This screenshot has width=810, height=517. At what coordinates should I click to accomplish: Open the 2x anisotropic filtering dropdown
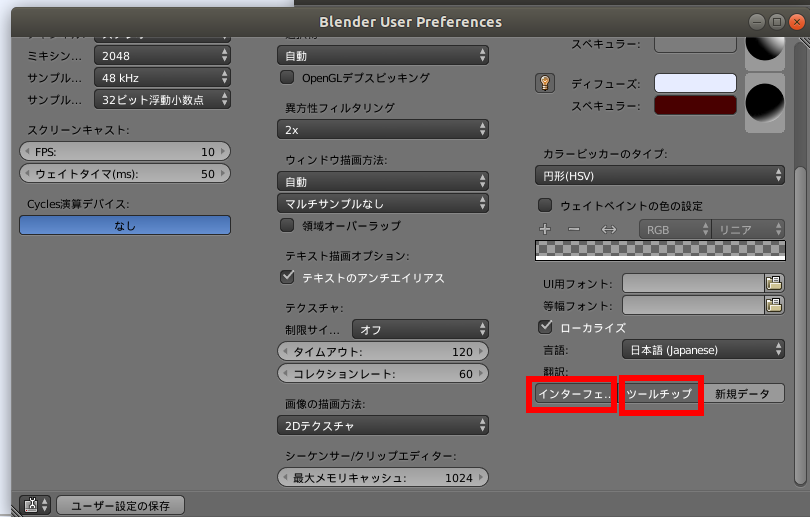coord(383,130)
